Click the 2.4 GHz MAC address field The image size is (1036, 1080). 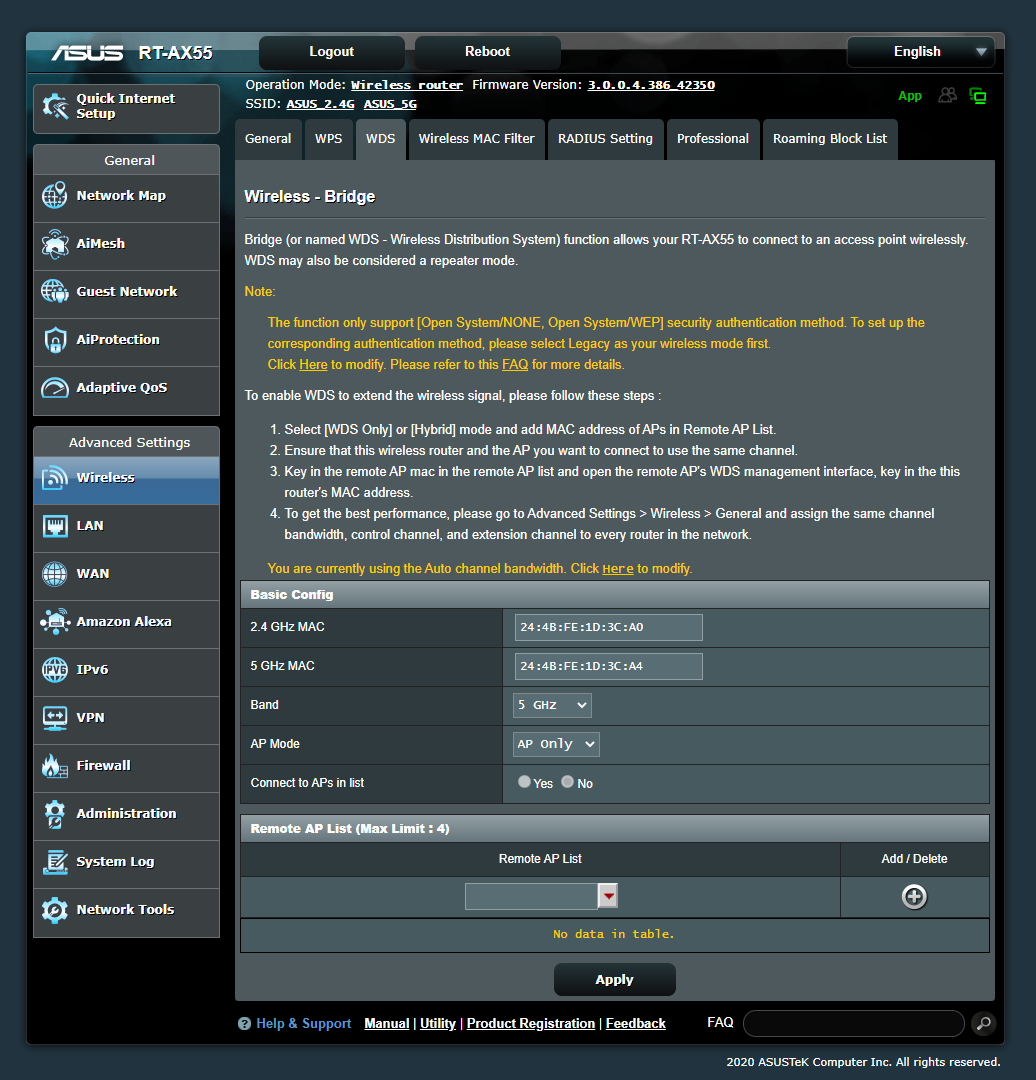click(x=608, y=627)
